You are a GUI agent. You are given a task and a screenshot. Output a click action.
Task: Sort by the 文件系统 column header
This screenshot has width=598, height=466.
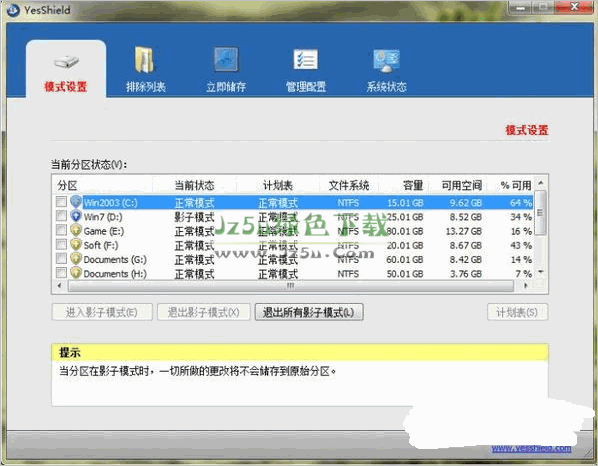349,185
